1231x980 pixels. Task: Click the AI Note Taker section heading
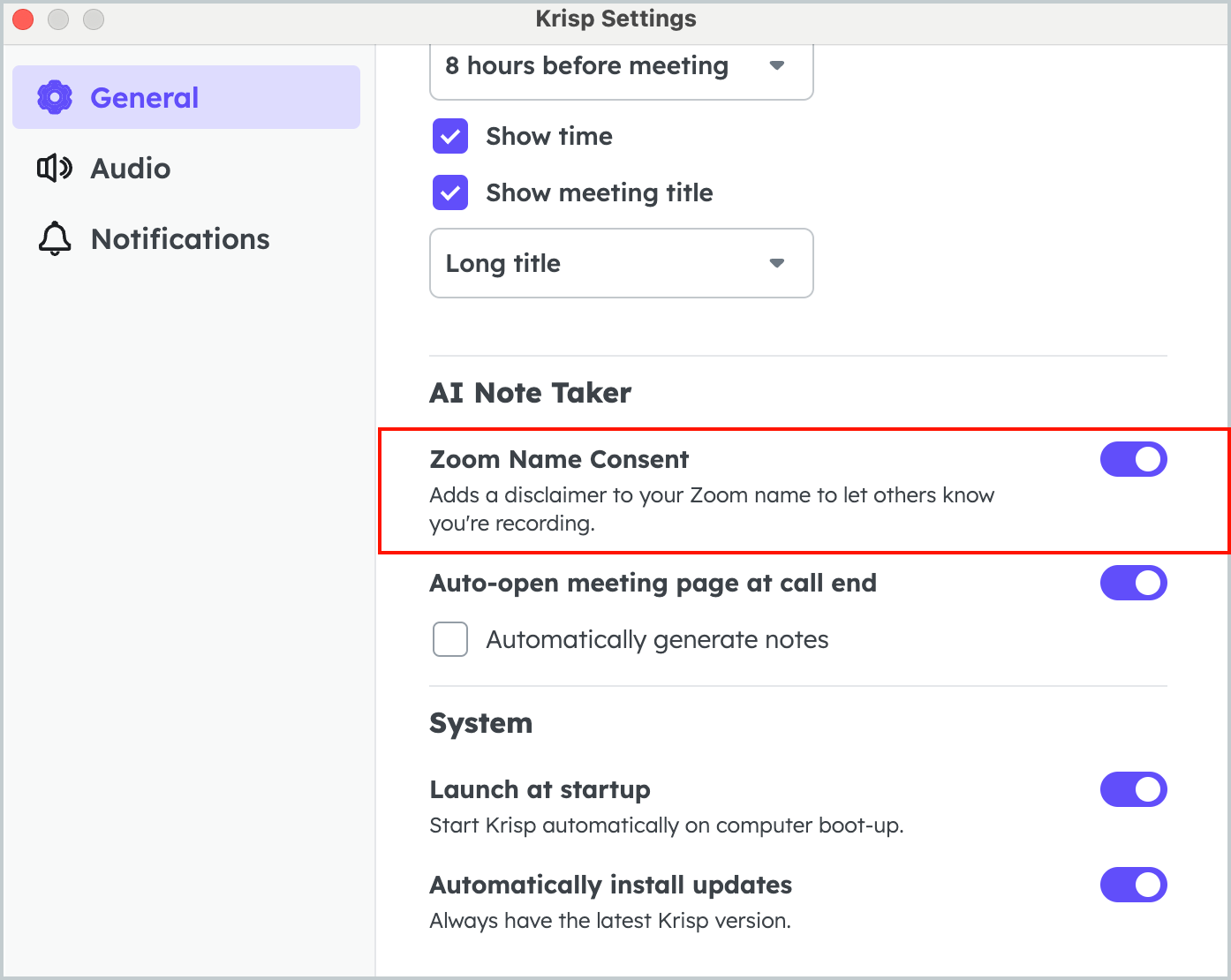530,392
